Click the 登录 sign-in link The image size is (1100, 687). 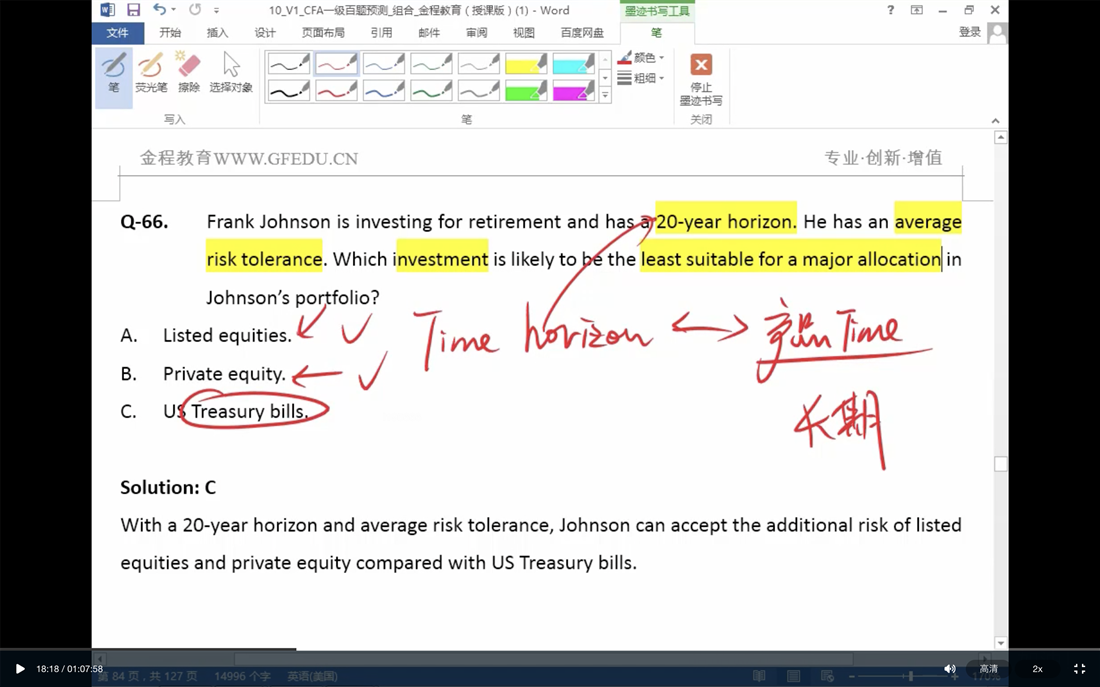coord(970,32)
